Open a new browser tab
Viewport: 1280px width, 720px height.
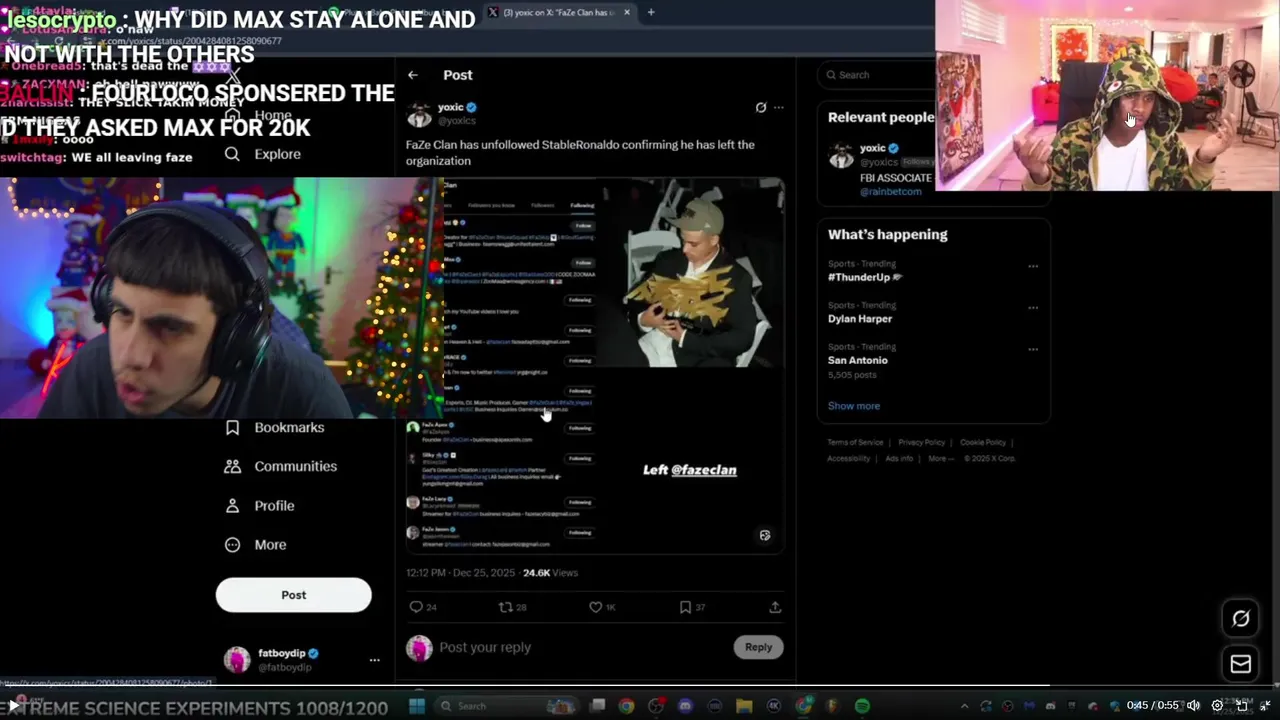pos(651,12)
